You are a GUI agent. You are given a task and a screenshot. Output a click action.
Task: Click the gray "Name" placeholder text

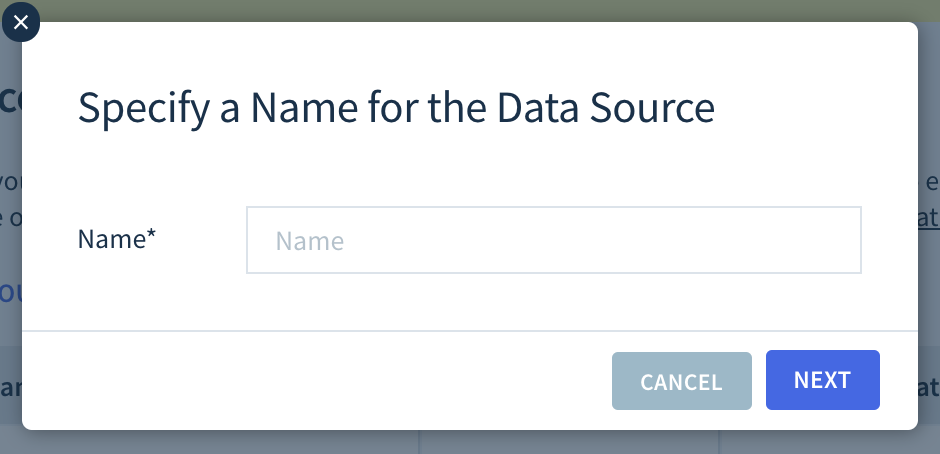point(309,241)
